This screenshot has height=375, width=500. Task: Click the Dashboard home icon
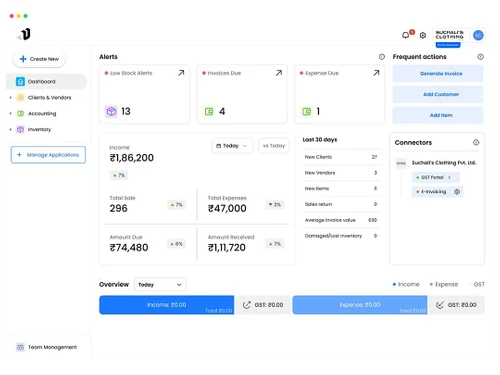pos(20,81)
